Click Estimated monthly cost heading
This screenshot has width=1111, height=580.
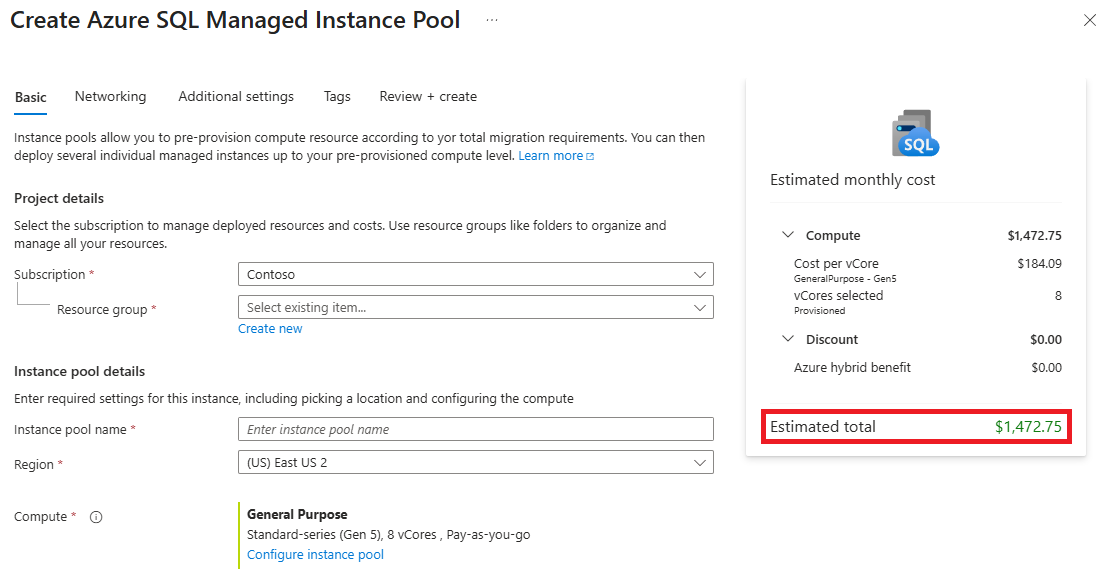852,180
